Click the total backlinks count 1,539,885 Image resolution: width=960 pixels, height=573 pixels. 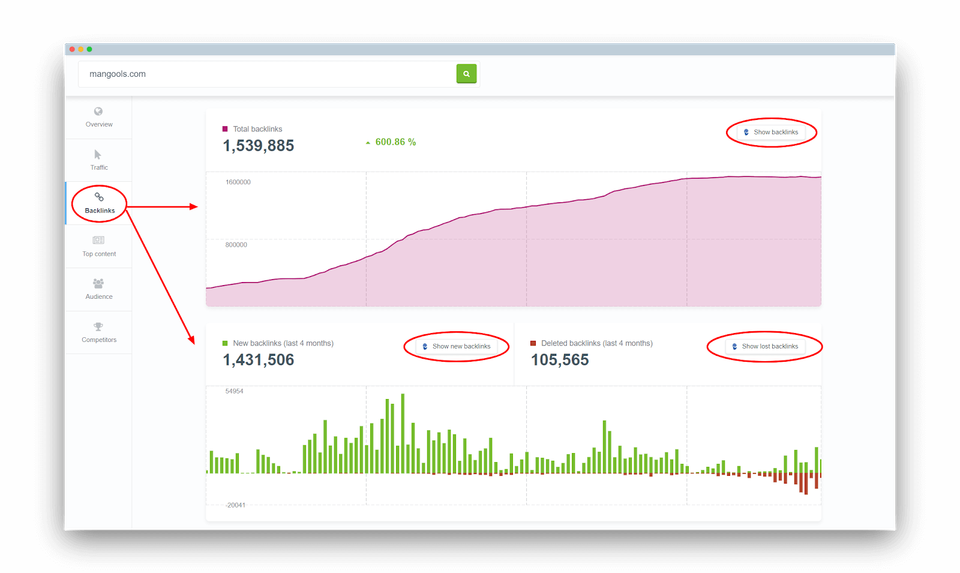(258, 146)
